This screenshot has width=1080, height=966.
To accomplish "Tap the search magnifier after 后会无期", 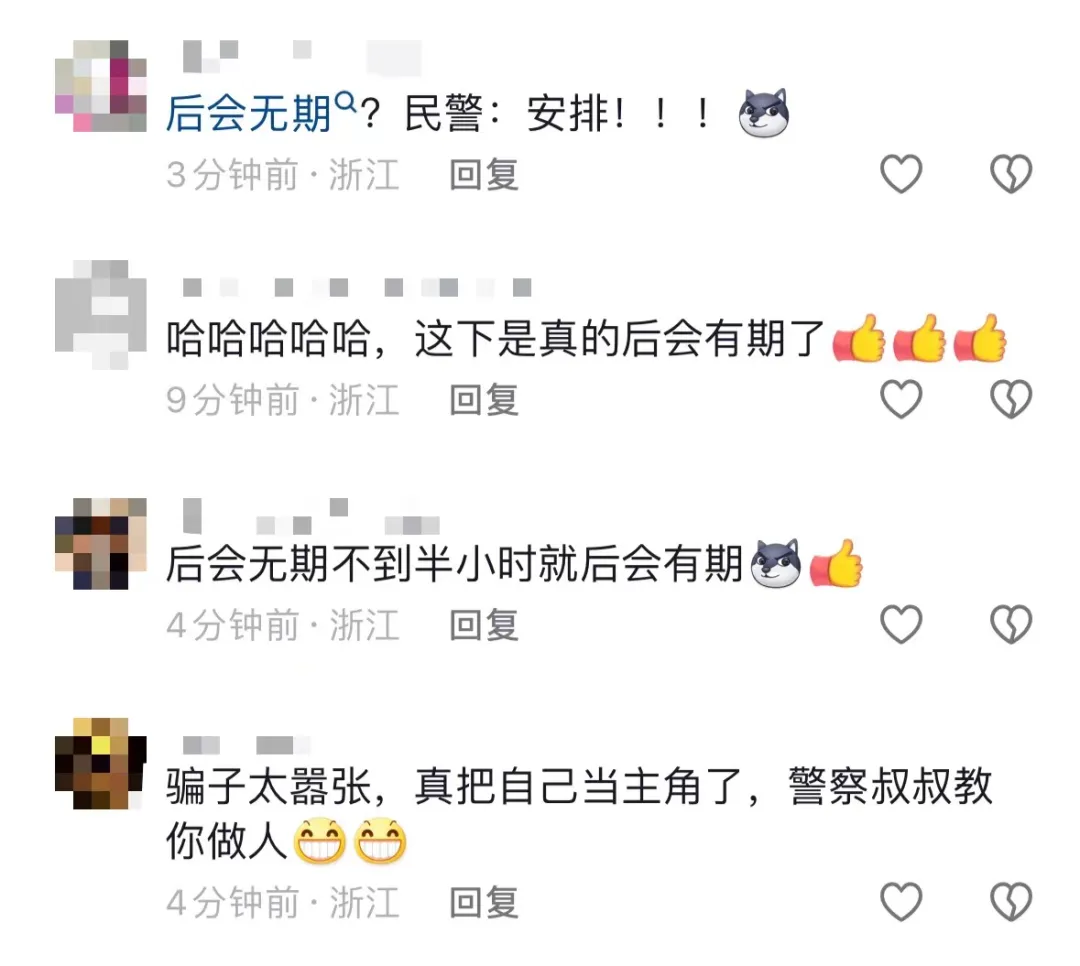I will [345, 103].
